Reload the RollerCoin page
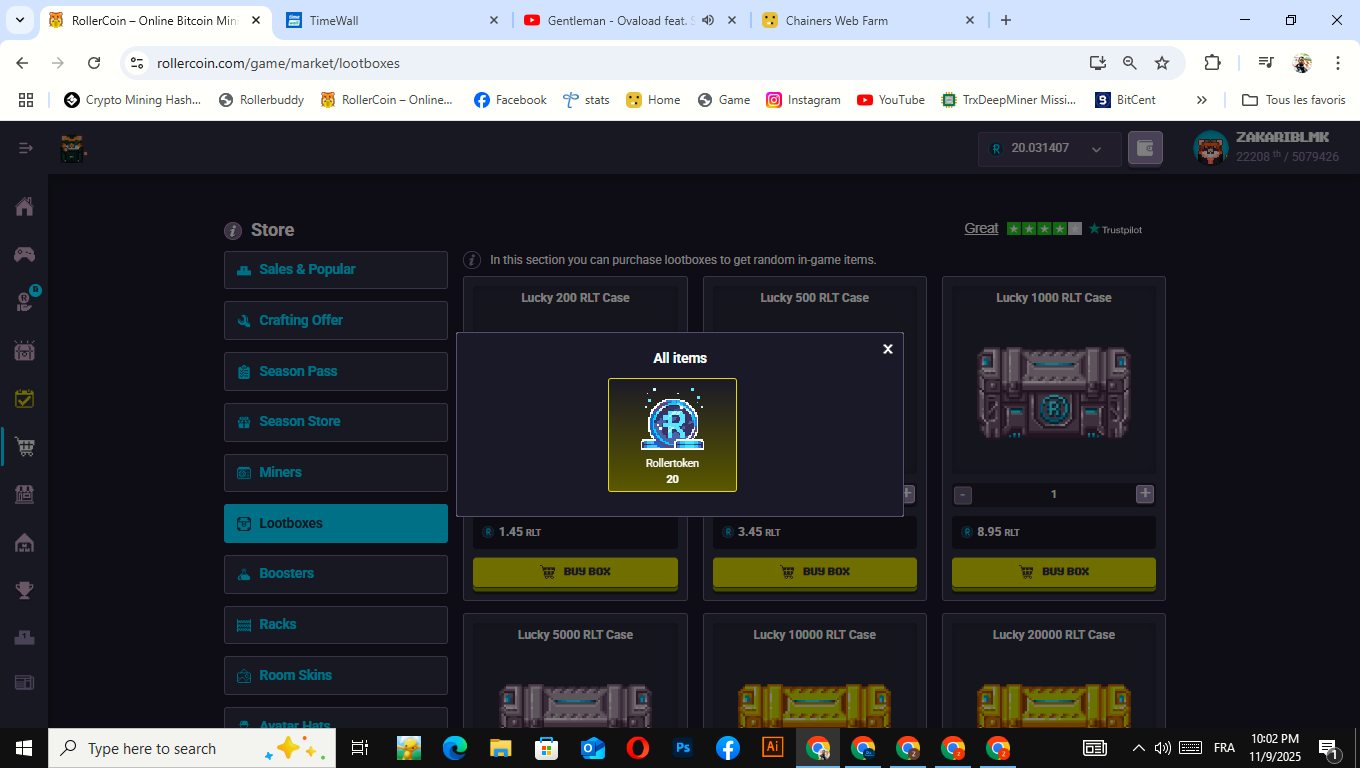This screenshot has width=1360, height=768. [x=94, y=63]
